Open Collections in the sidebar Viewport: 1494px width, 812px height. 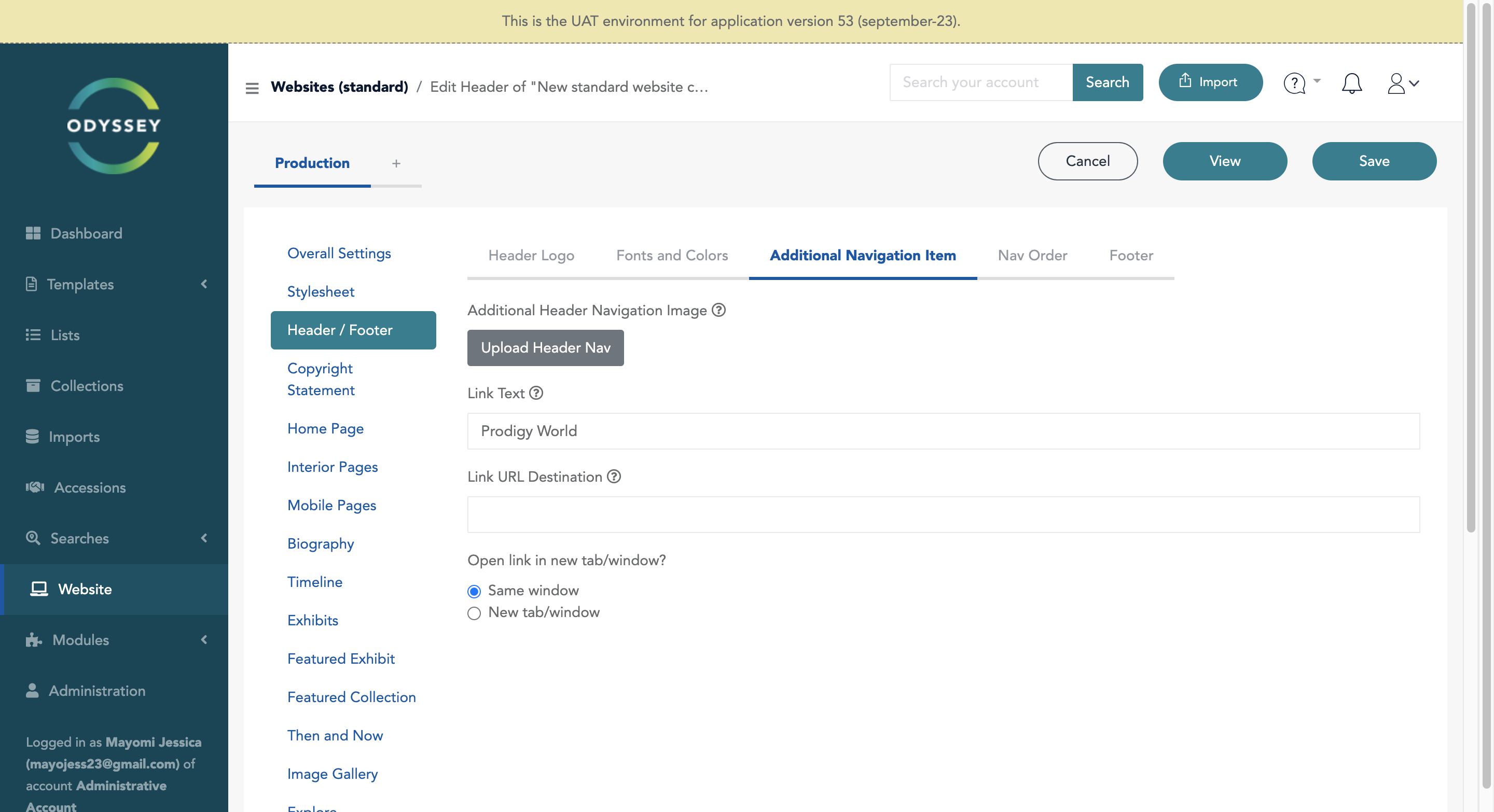pos(87,385)
